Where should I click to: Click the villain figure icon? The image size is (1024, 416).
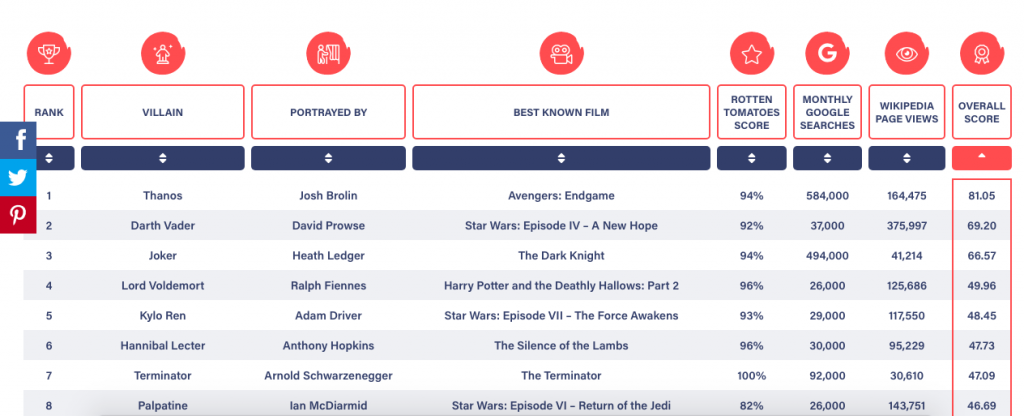tap(162, 52)
